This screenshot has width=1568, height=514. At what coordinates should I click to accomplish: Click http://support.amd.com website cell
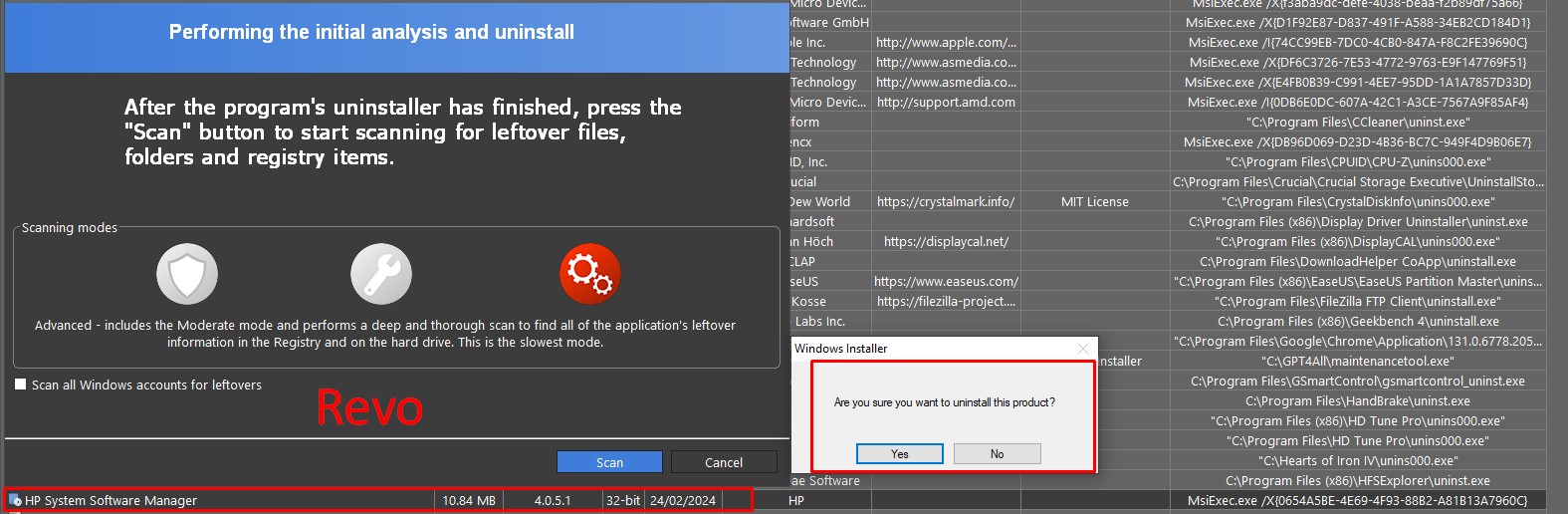tap(946, 102)
